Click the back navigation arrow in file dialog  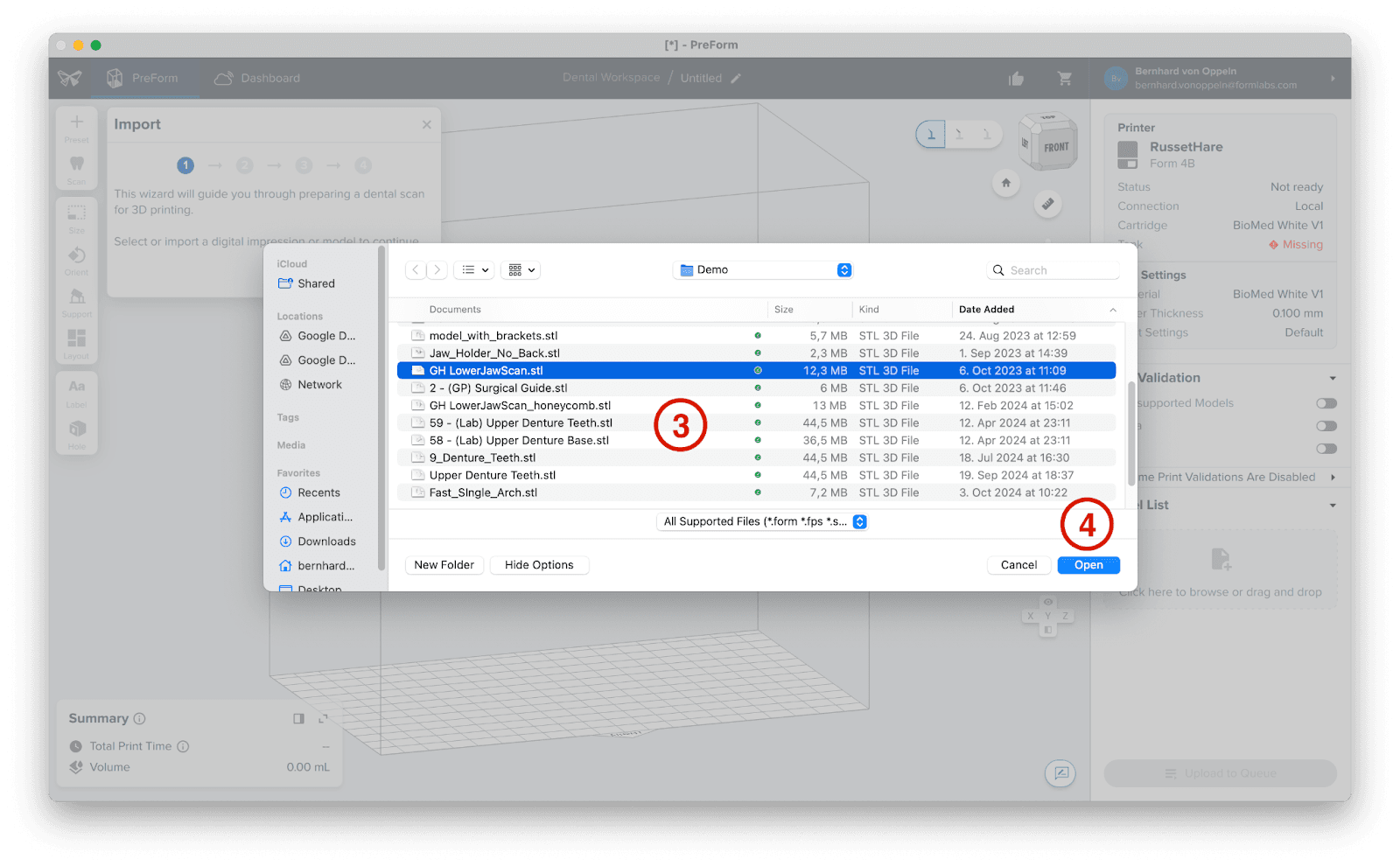point(416,270)
